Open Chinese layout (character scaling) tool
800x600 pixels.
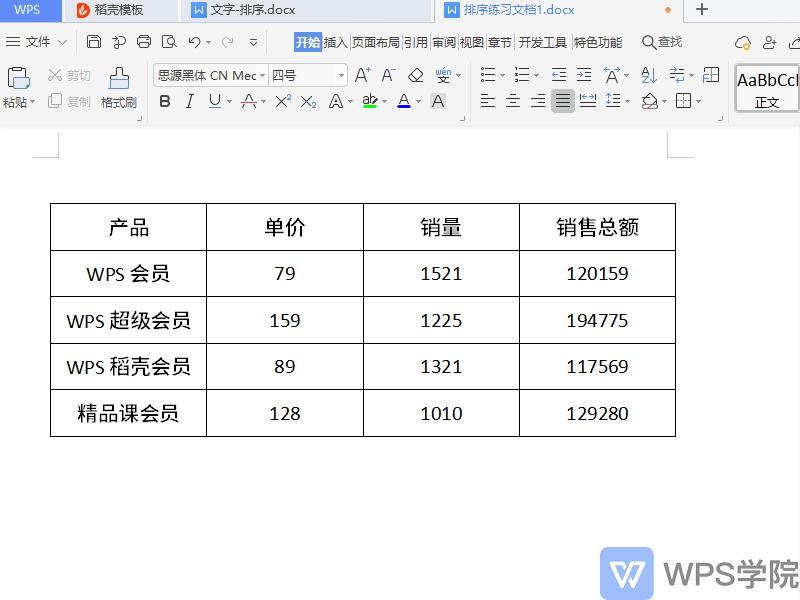pyautogui.click(x=612, y=76)
